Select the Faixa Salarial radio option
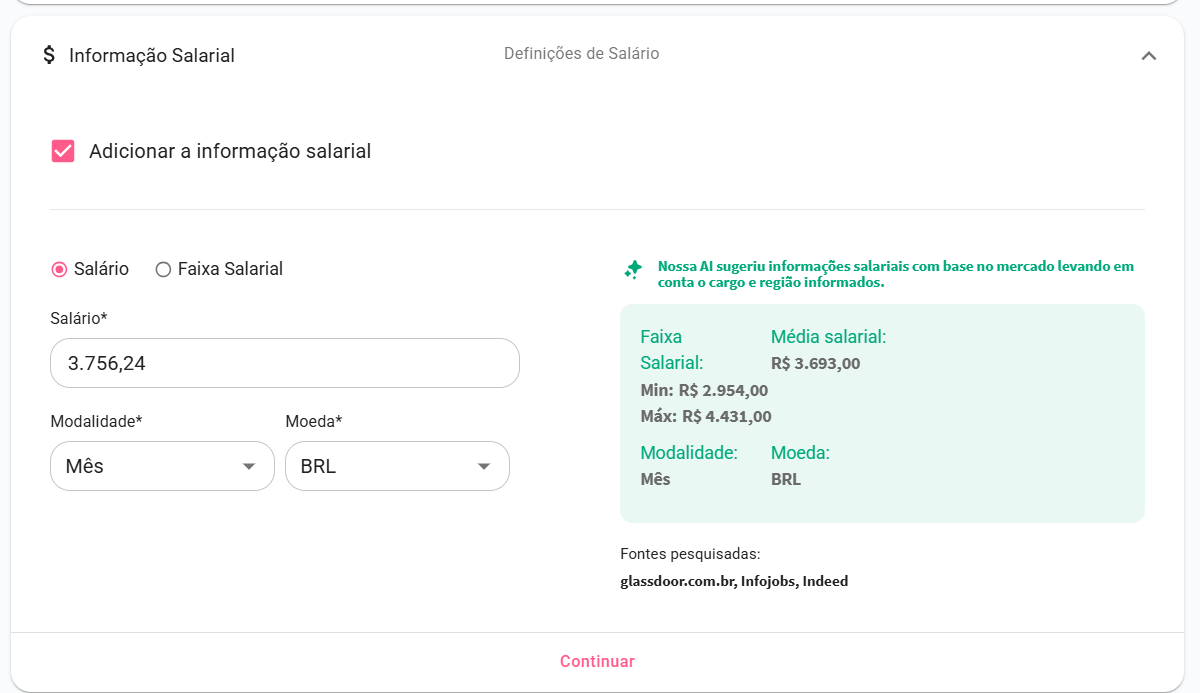The height and width of the screenshot is (693, 1200). click(x=164, y=269)
